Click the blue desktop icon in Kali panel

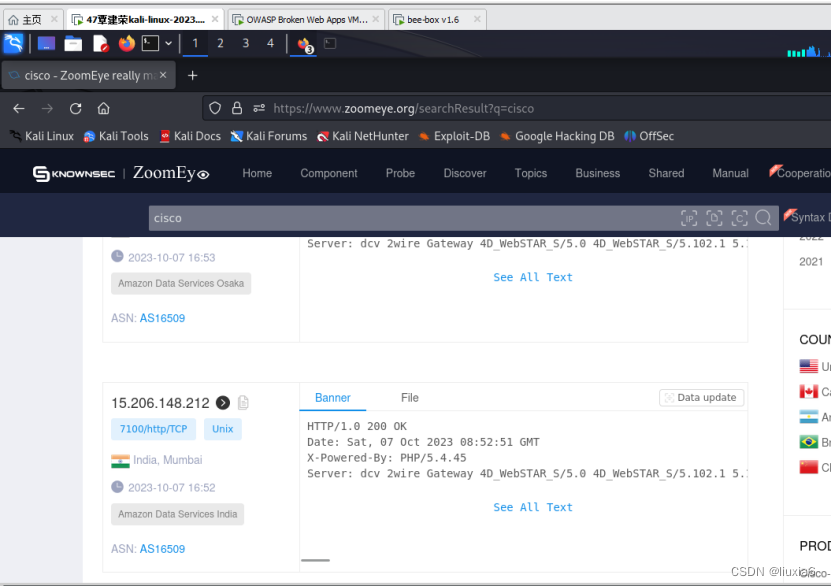click(x=46, y=43)
